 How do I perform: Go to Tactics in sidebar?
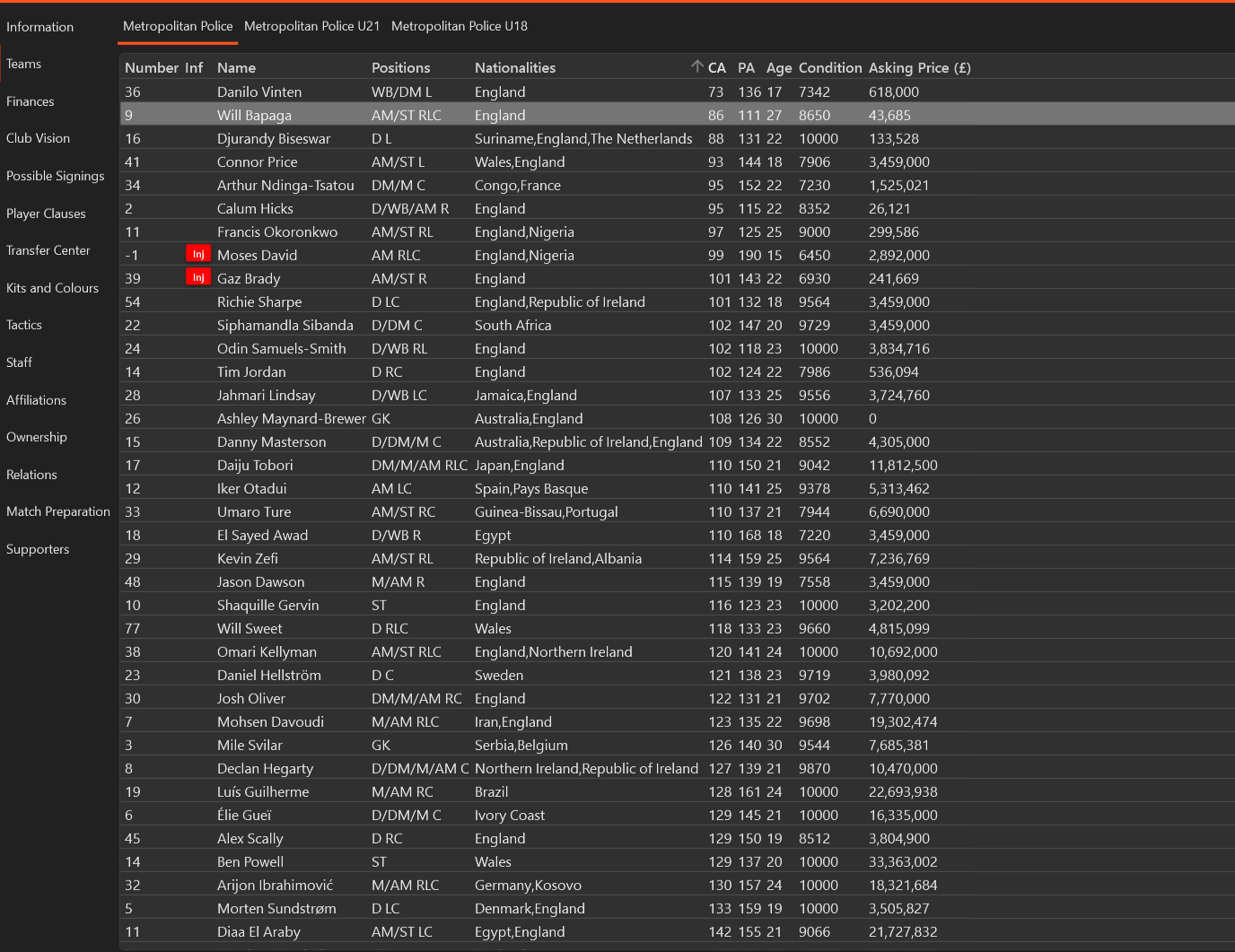coord(24,325)
